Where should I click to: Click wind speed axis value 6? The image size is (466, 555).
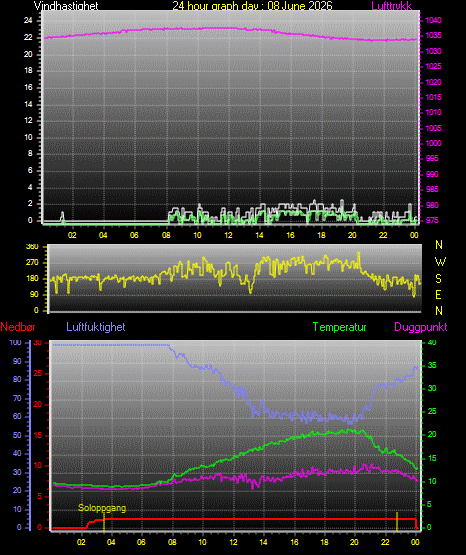click(x=30, y=171)
